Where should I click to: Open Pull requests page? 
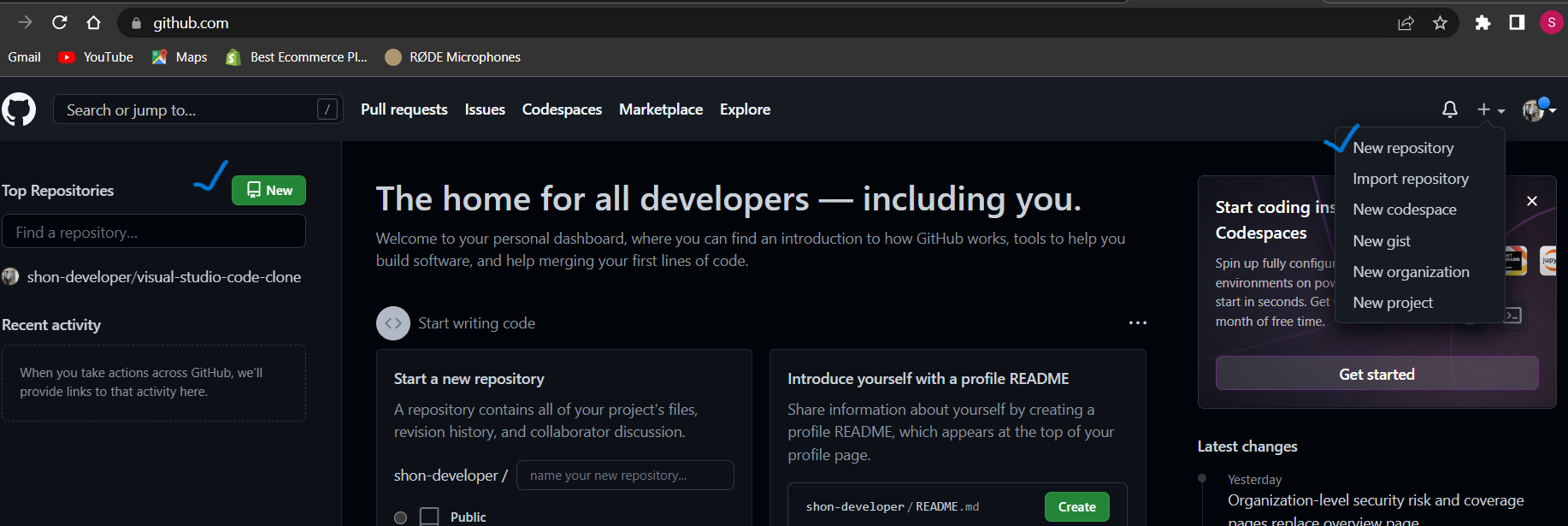click(x=404, y=109)
